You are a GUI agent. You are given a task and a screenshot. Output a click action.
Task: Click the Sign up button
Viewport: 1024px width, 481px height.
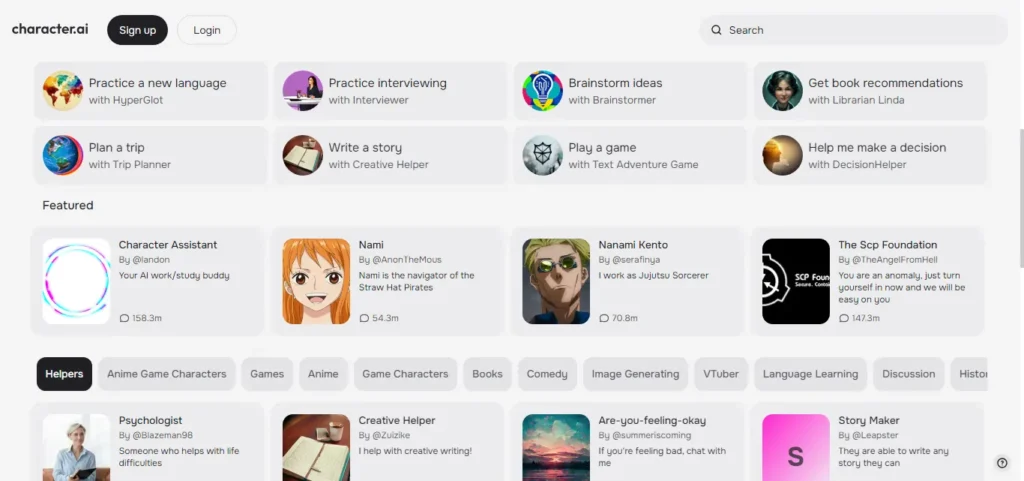(x=137, y=30)
